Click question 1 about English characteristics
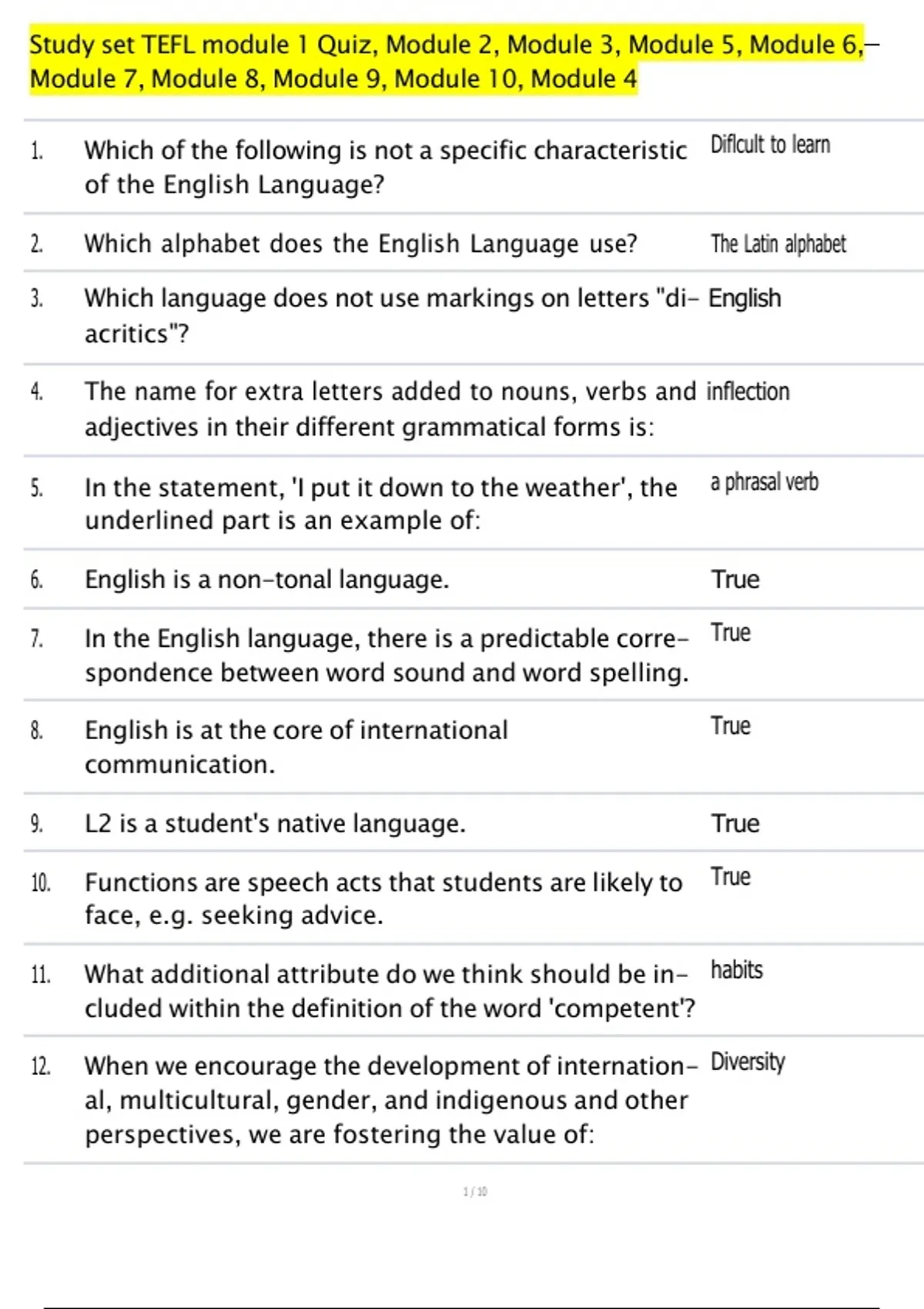The height and width of the screenshot is (1309, 924). pos(385,167)
